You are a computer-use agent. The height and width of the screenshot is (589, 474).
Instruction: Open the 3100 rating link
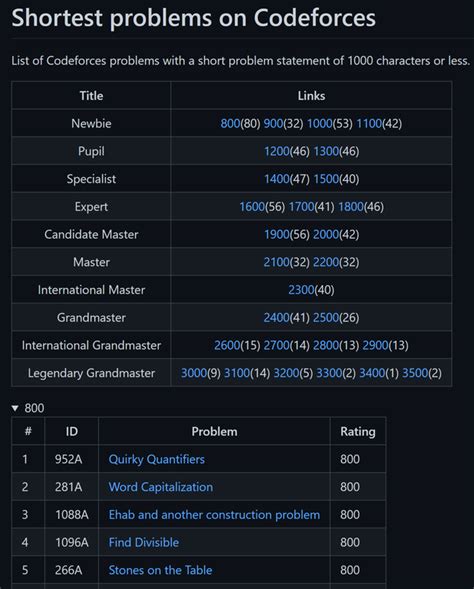[x=237, y=373]
